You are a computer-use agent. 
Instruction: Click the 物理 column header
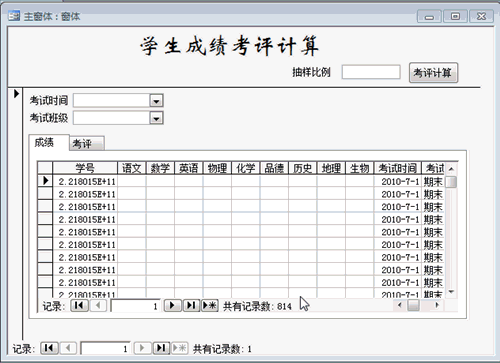coord(217,168)
